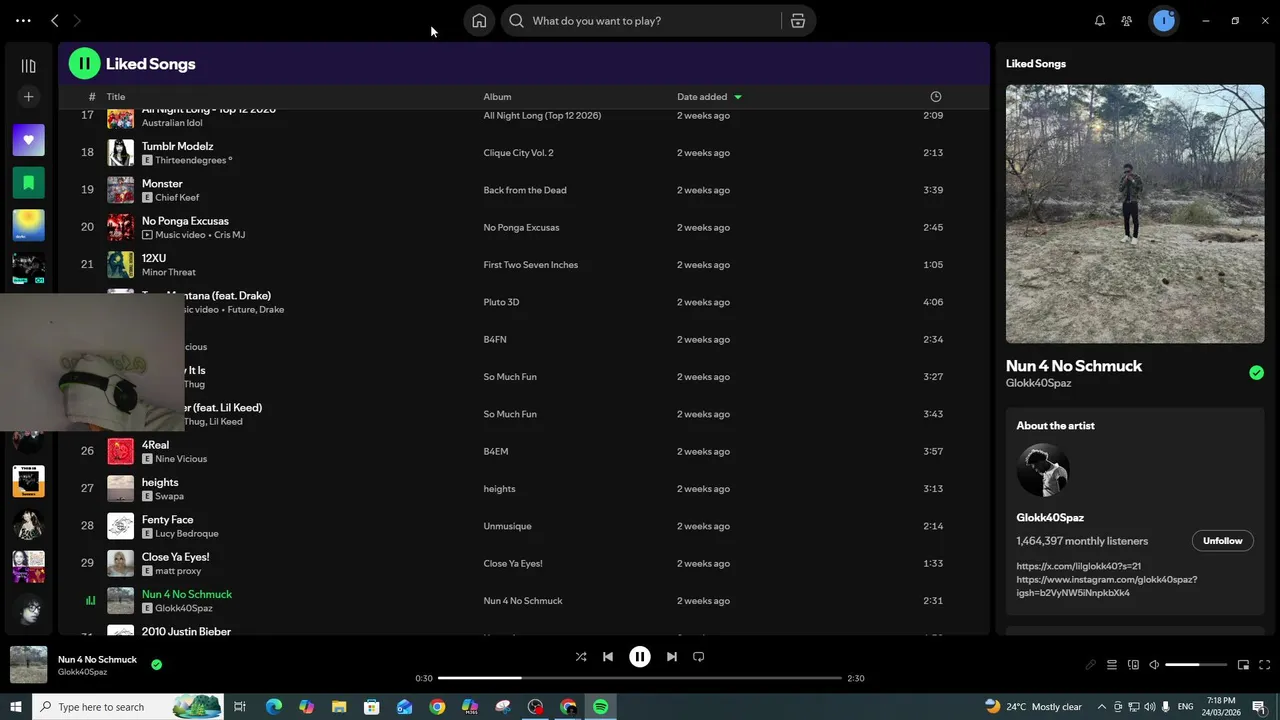Open the Unmusique album link

tap(507, 526)
